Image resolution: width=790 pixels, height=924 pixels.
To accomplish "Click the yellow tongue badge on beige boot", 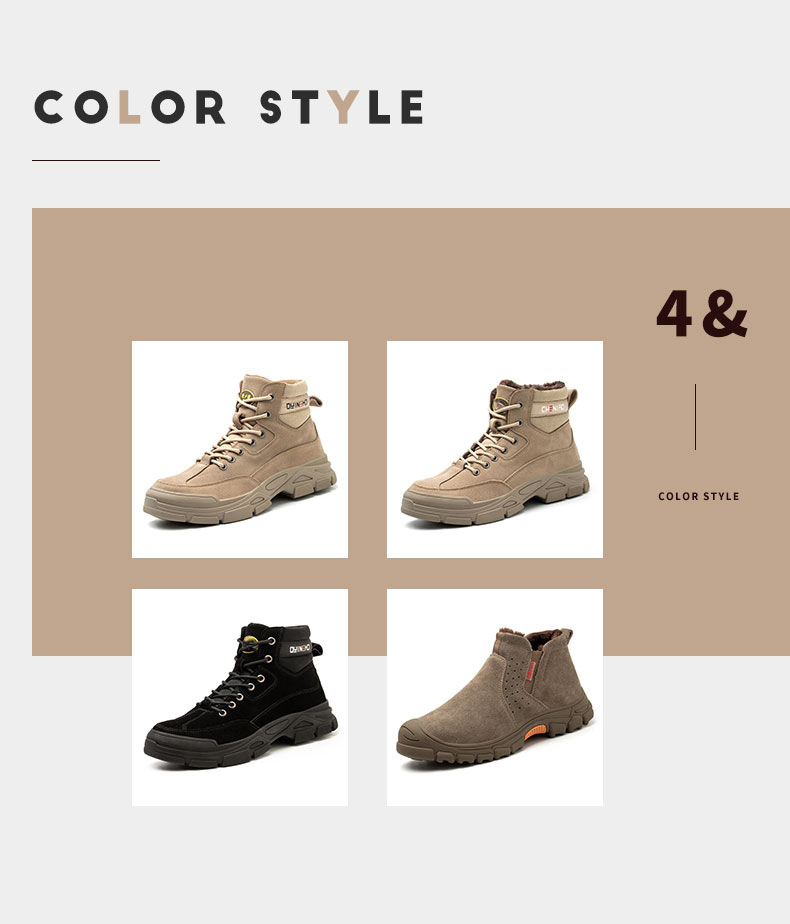I will click(246, 395).
